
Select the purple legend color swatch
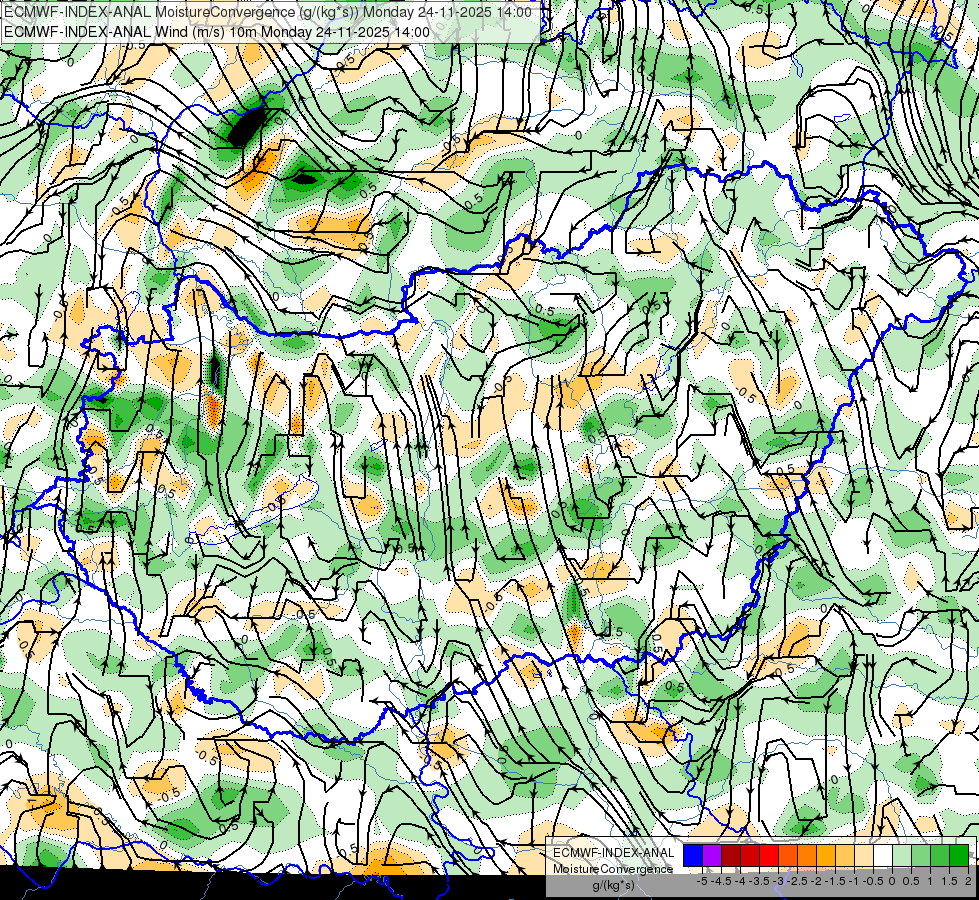pyautogui.click(x=712, y=856)
